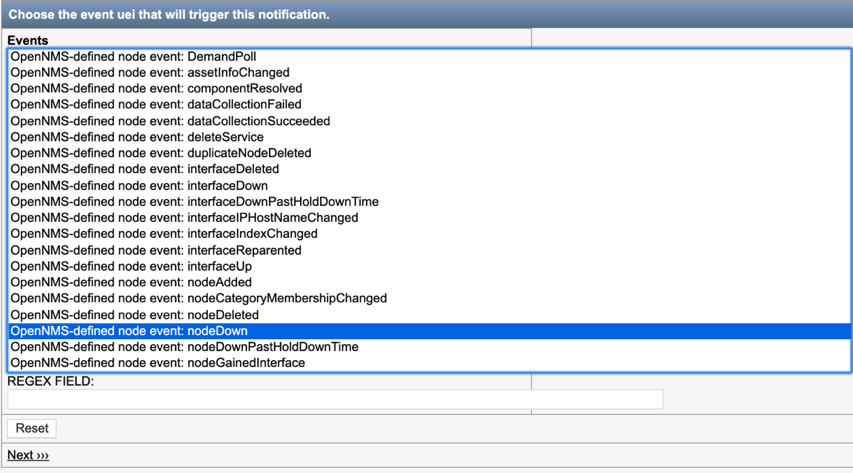Select the interfaceIPHostNameChanged event
The image size is (853, 473).
[430, 218]
